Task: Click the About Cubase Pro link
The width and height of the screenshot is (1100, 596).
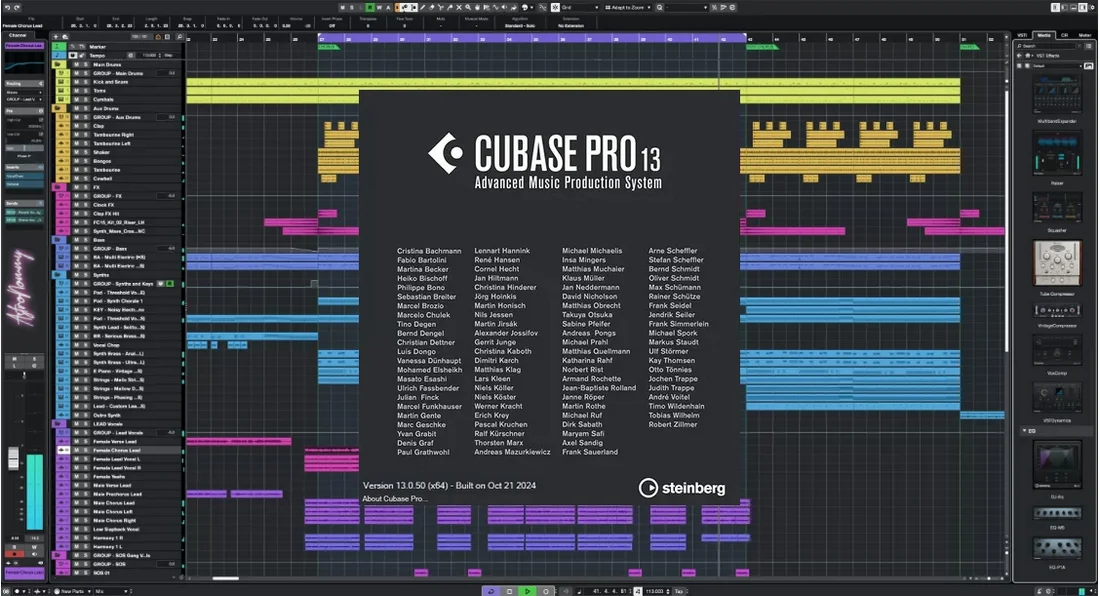Action: (x=395, y=498)
